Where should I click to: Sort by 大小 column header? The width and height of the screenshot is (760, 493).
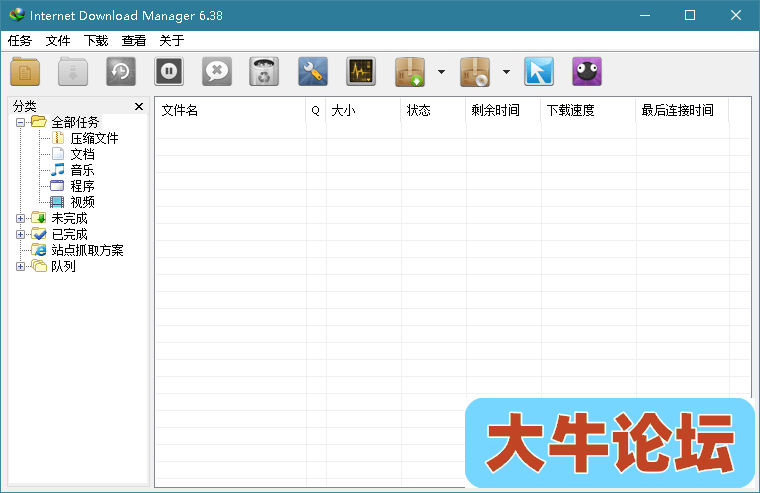[x=364, y=111]
